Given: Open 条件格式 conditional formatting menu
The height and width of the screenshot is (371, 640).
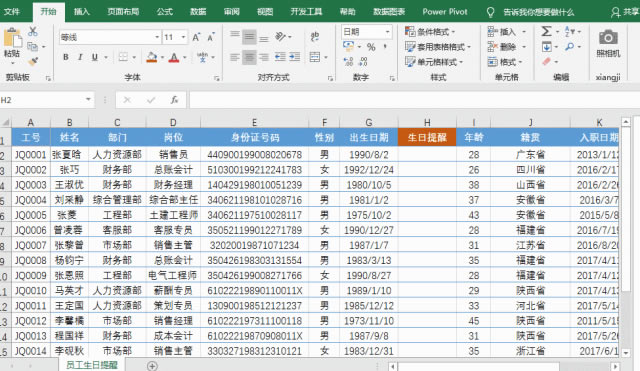Looking at the screenshot, I should click(x=431, y=31).
